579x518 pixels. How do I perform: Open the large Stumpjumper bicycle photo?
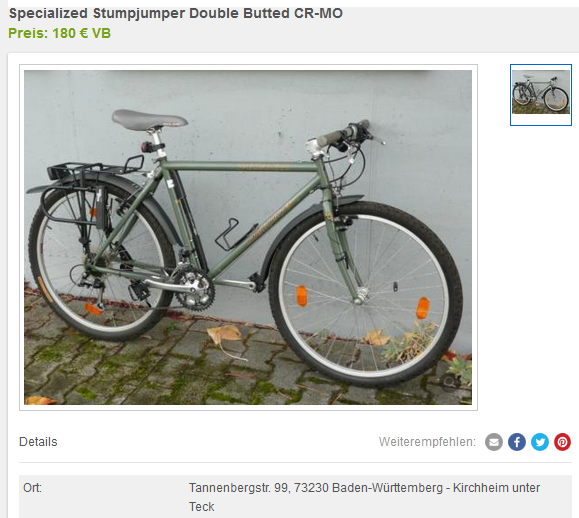coord(248,237)
